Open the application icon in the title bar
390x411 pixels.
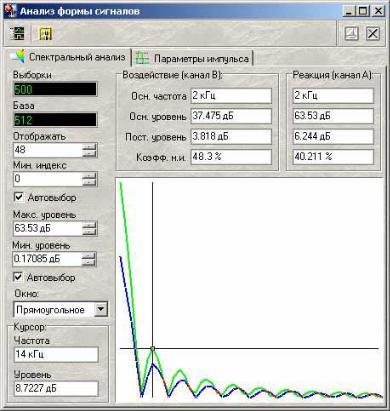pos(10,10)
